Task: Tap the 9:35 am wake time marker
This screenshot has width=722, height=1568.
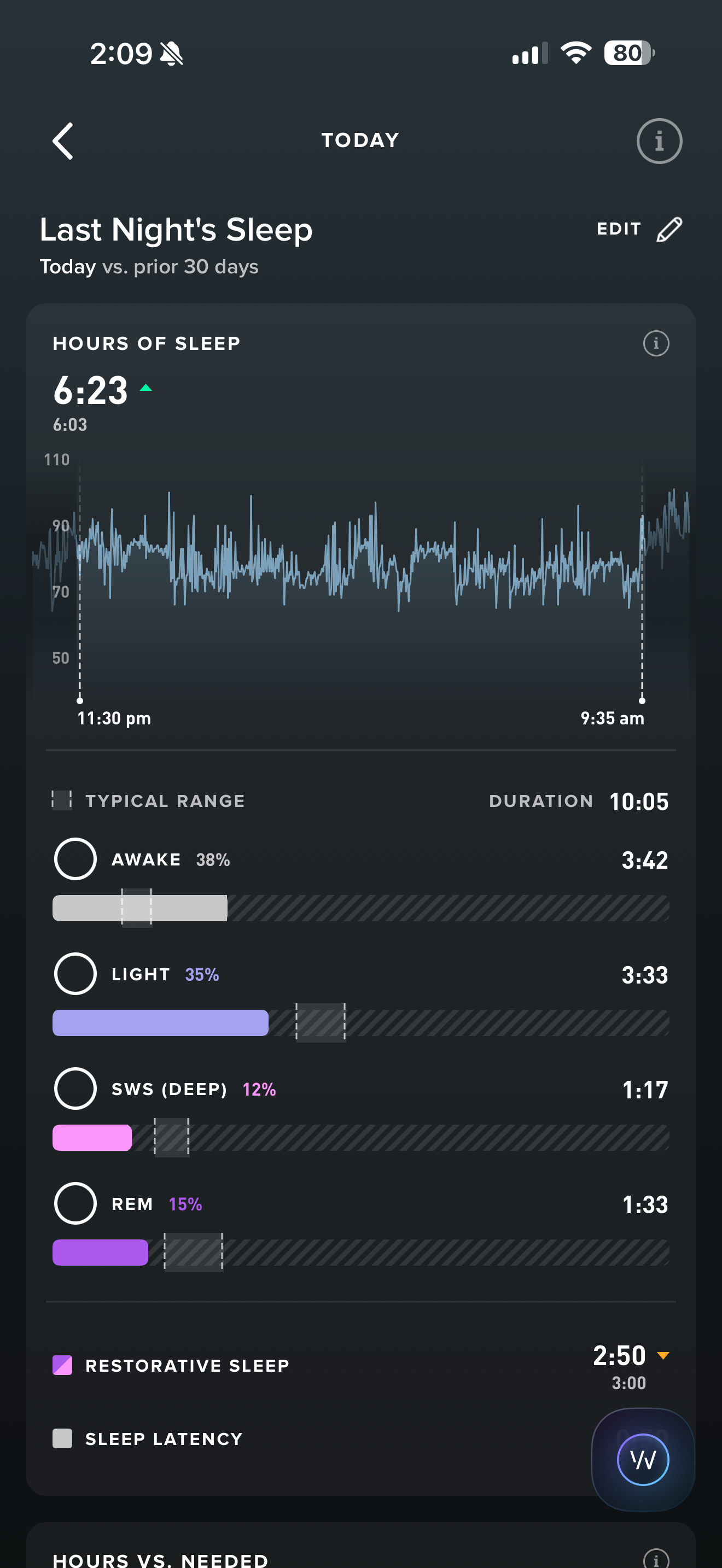Action: pyautogui.click(x=612, y=718)
